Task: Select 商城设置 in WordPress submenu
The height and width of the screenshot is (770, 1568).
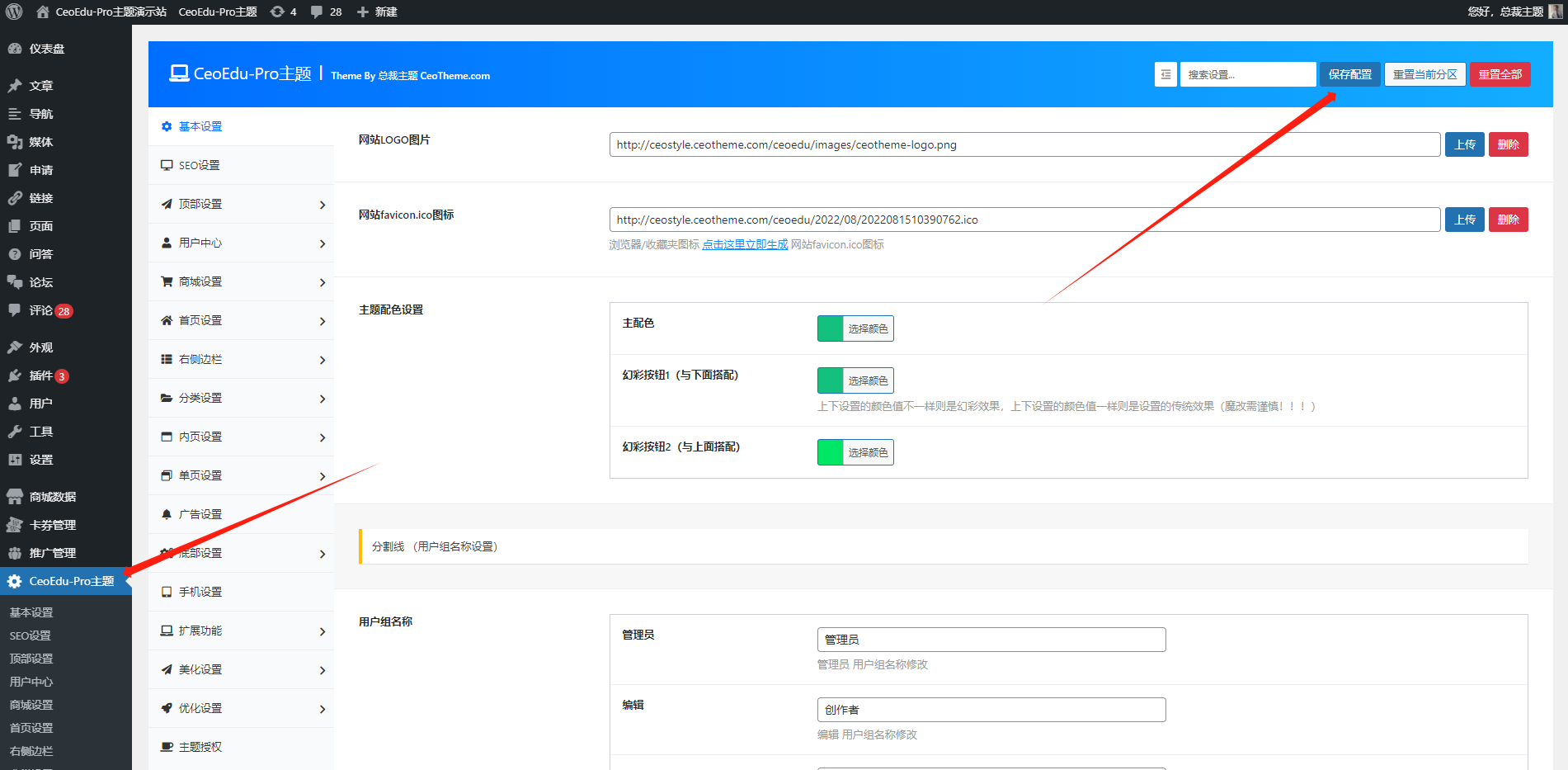Action: [x=31, y=705]
